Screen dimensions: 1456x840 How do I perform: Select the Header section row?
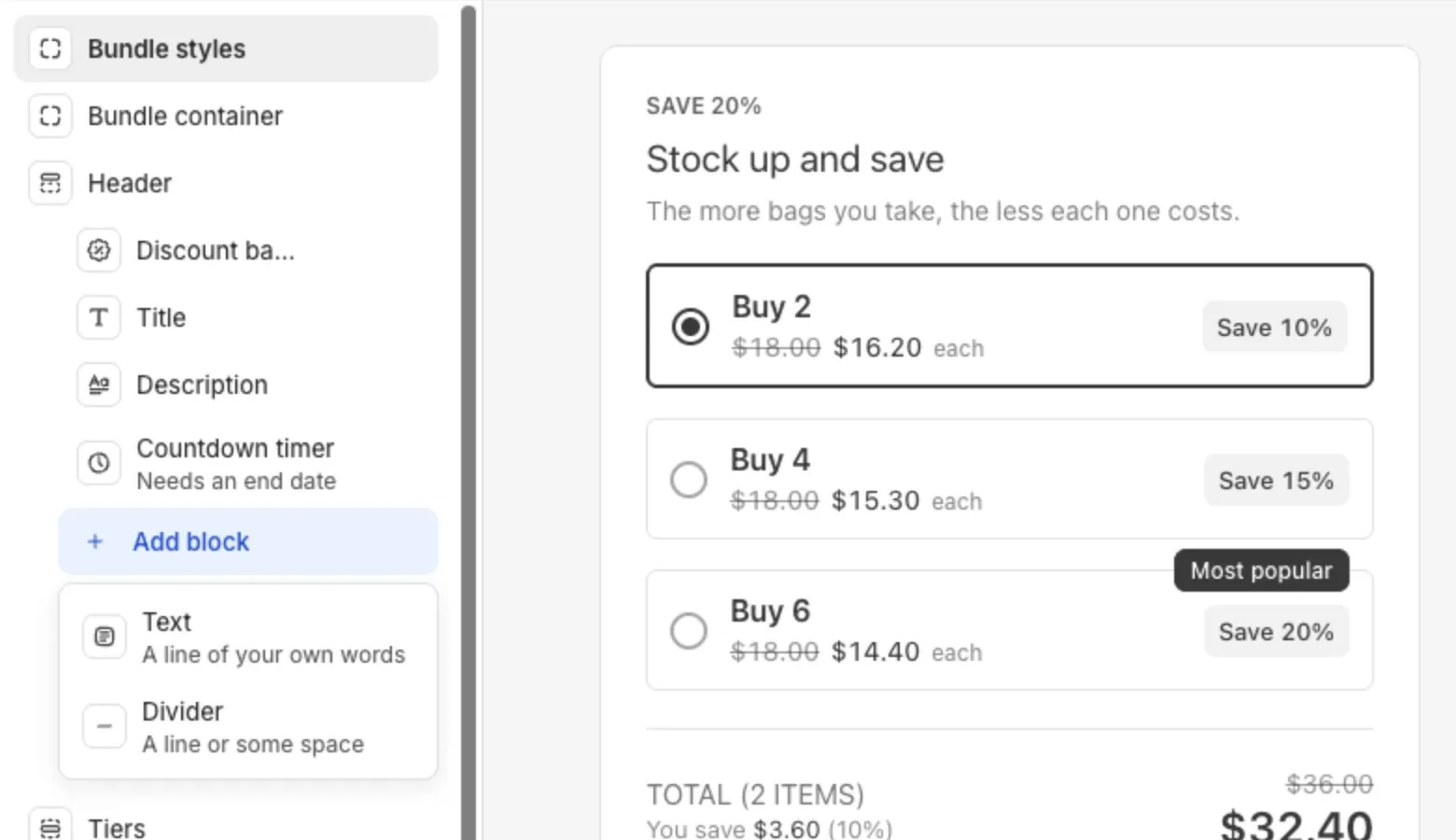(226, 183)
